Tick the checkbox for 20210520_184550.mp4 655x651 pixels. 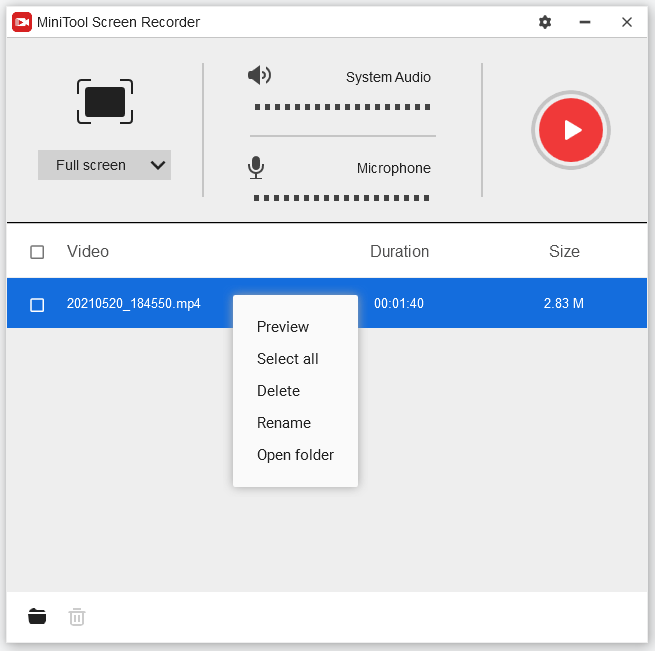(x=37, y=305)
